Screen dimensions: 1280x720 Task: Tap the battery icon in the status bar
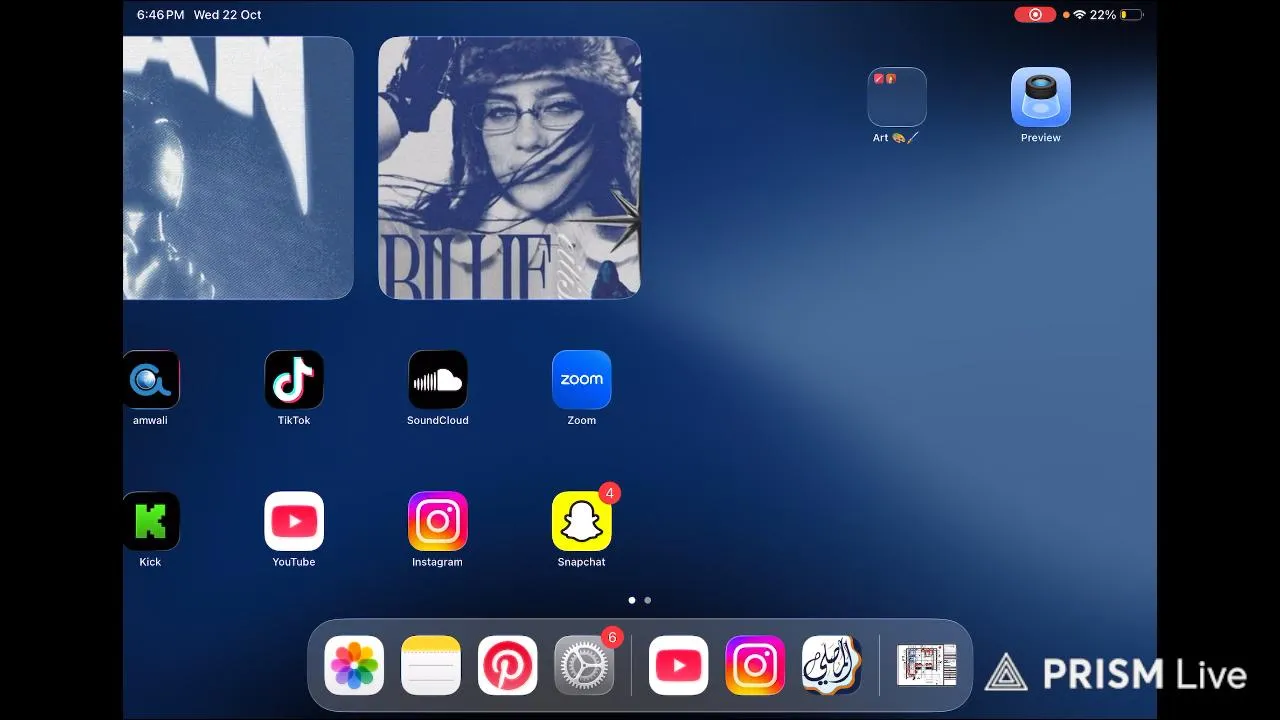click(1132, 15)
